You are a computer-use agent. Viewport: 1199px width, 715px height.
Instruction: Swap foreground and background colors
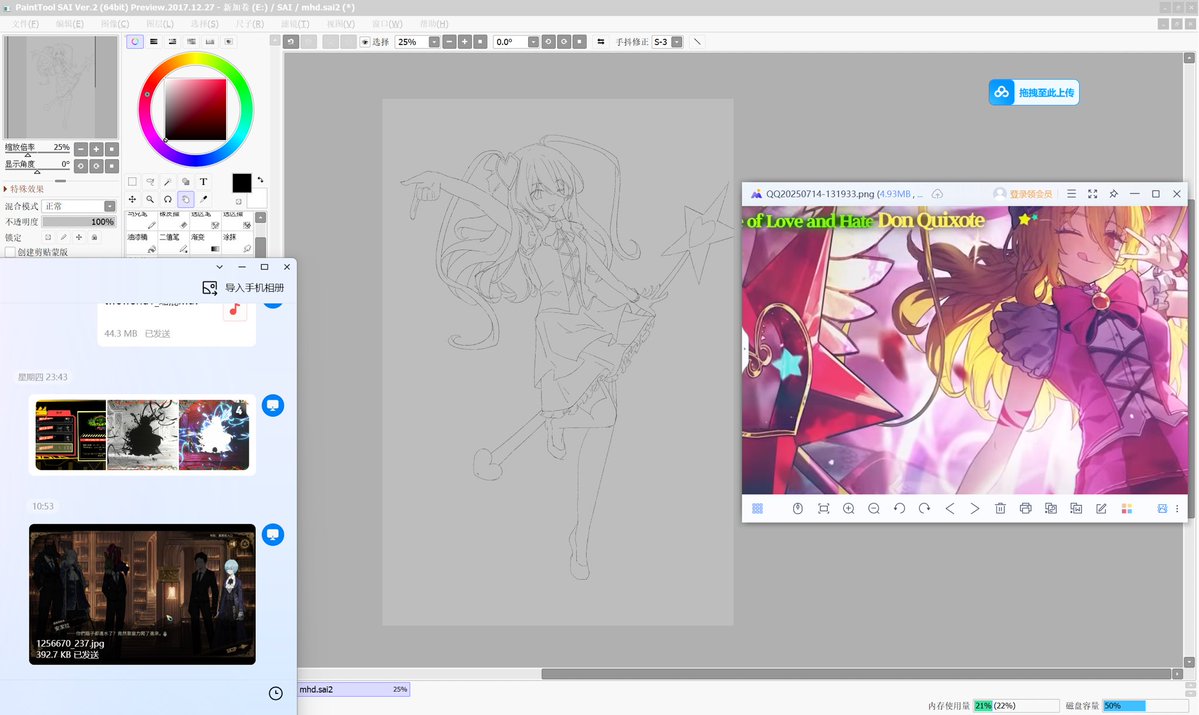click(261, 180)
